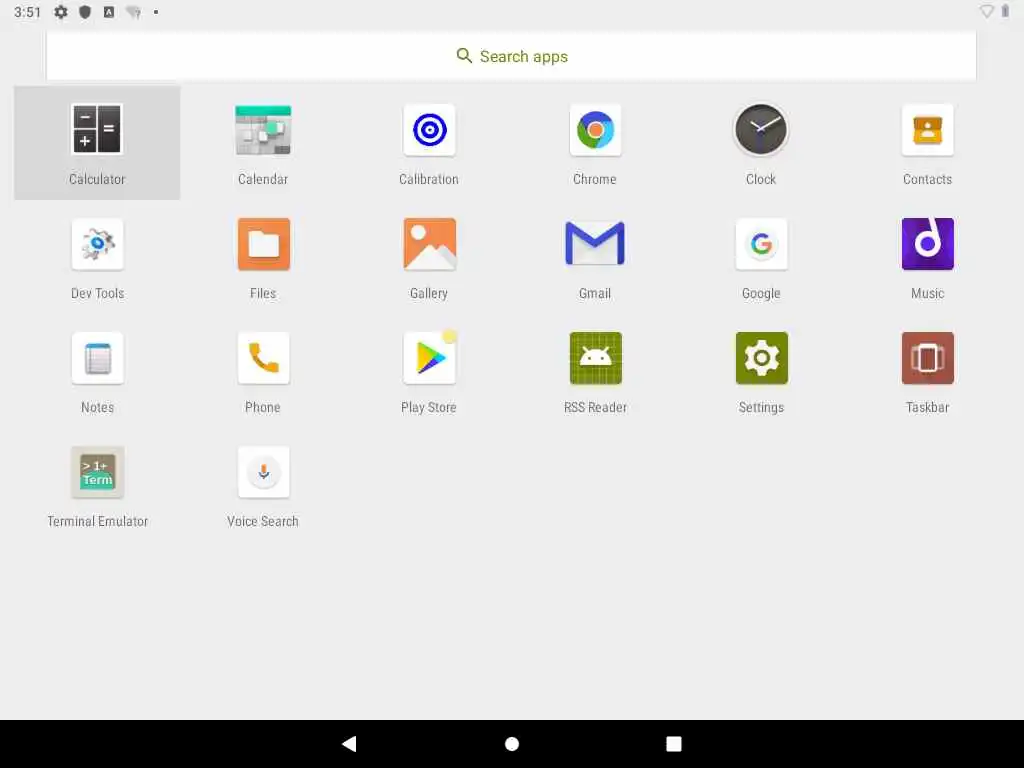Tap the 3:51 clock in status bar
The height and width of the screenshot is (768, 1024).
coord(27,12)
